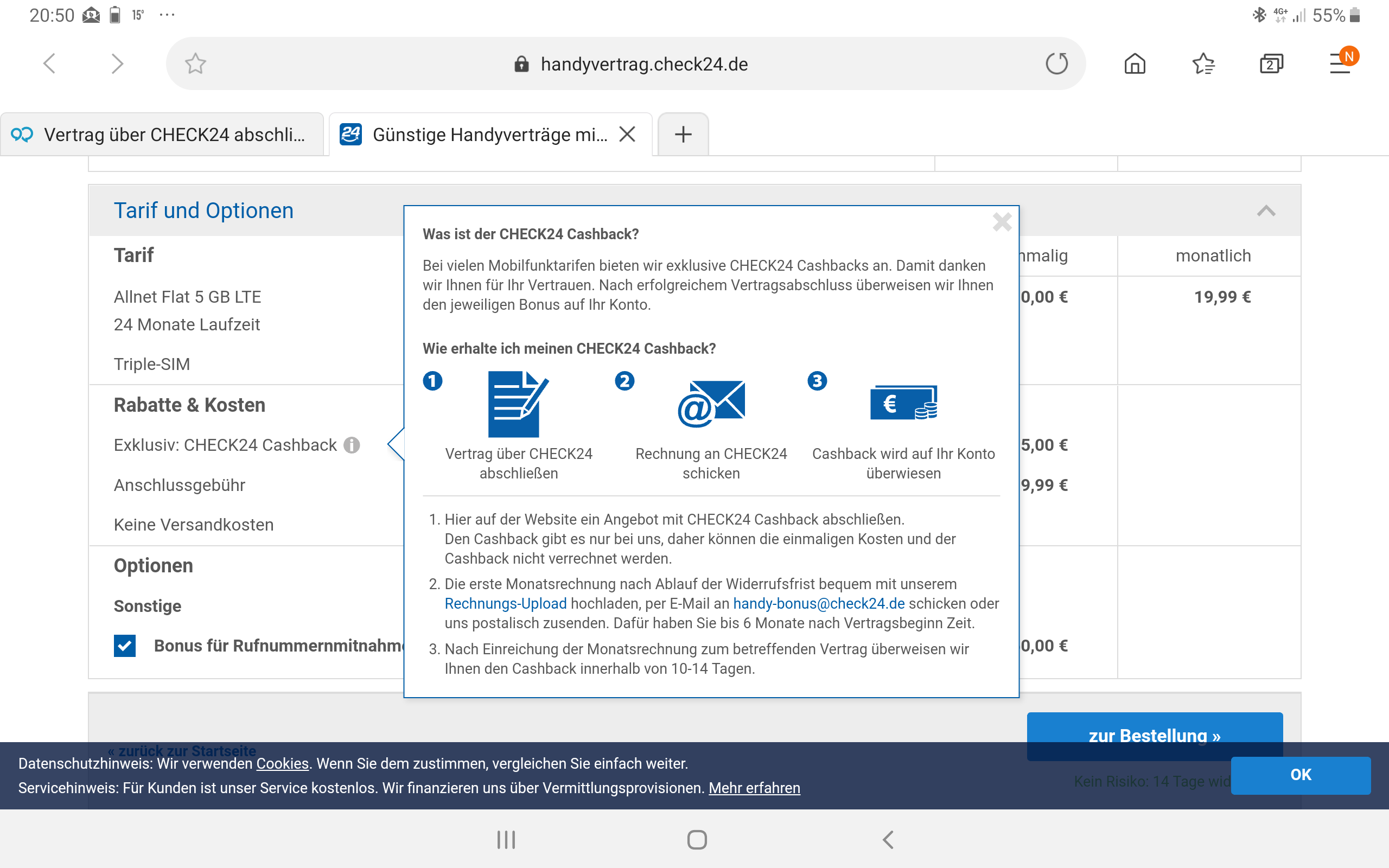Screen dimensions: 1389x868
Task: Open the tab switcher showing 2
Action: point(1271,63)
